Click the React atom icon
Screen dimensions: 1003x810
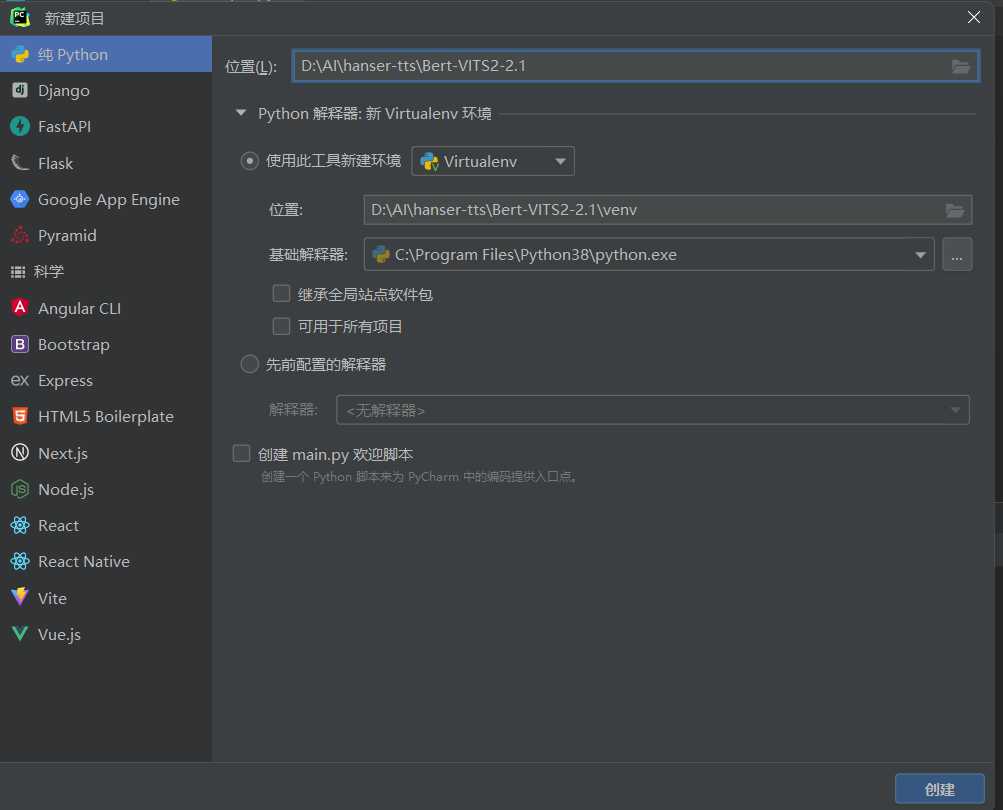[x=20, y=525]
